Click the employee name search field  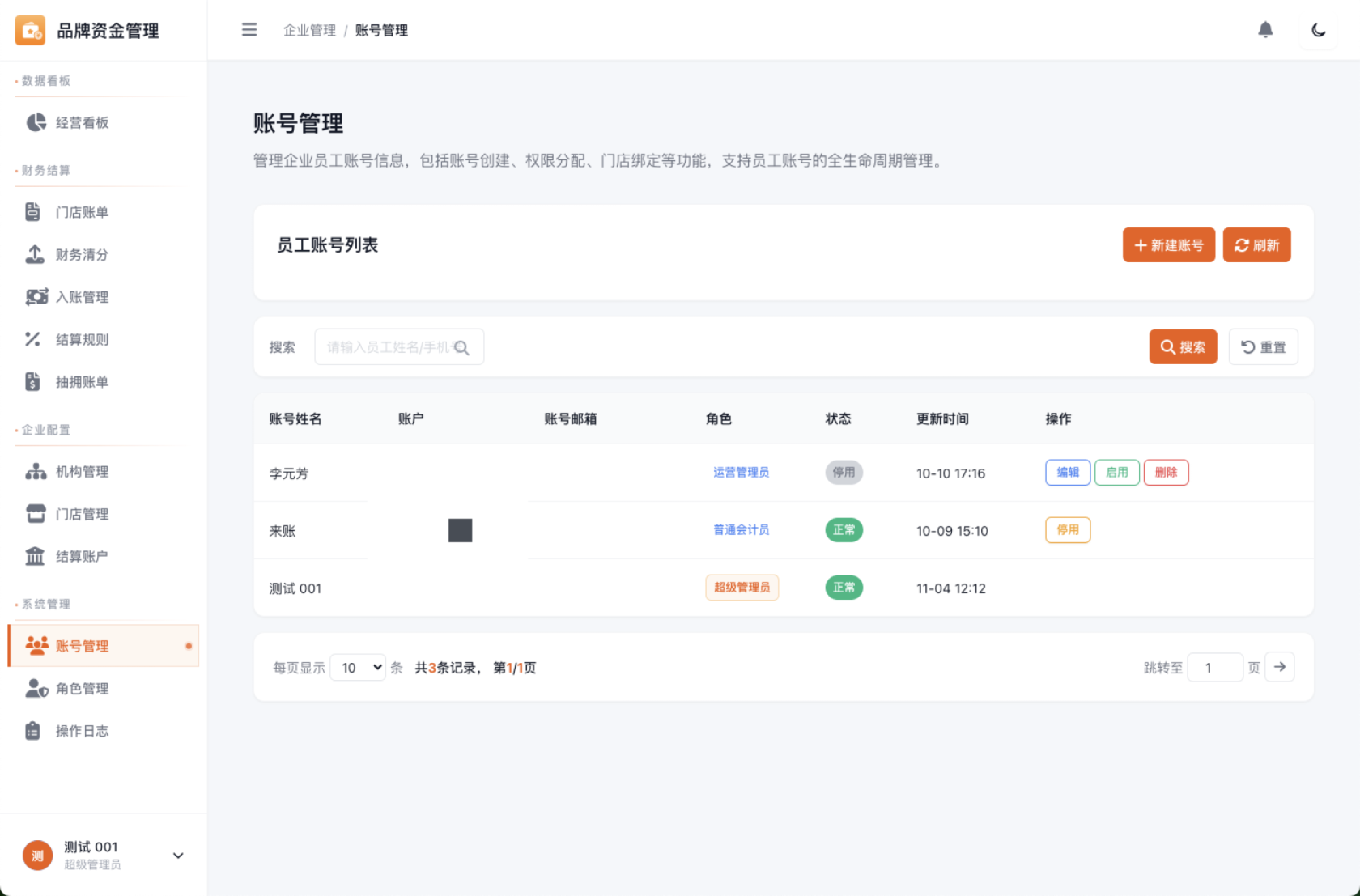(389, 347)
